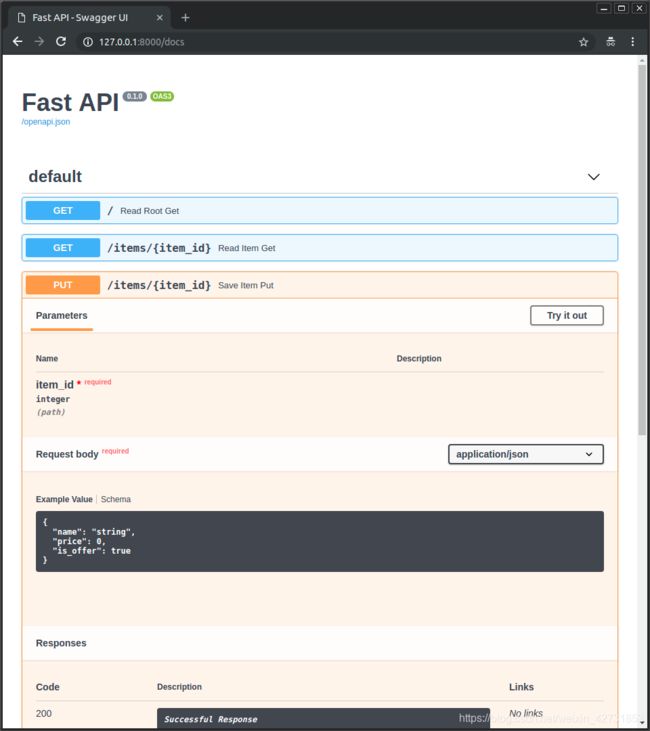The image size is (650, 731).
Task: Open the application/json content type dropdown
Action: click(526, 454)
